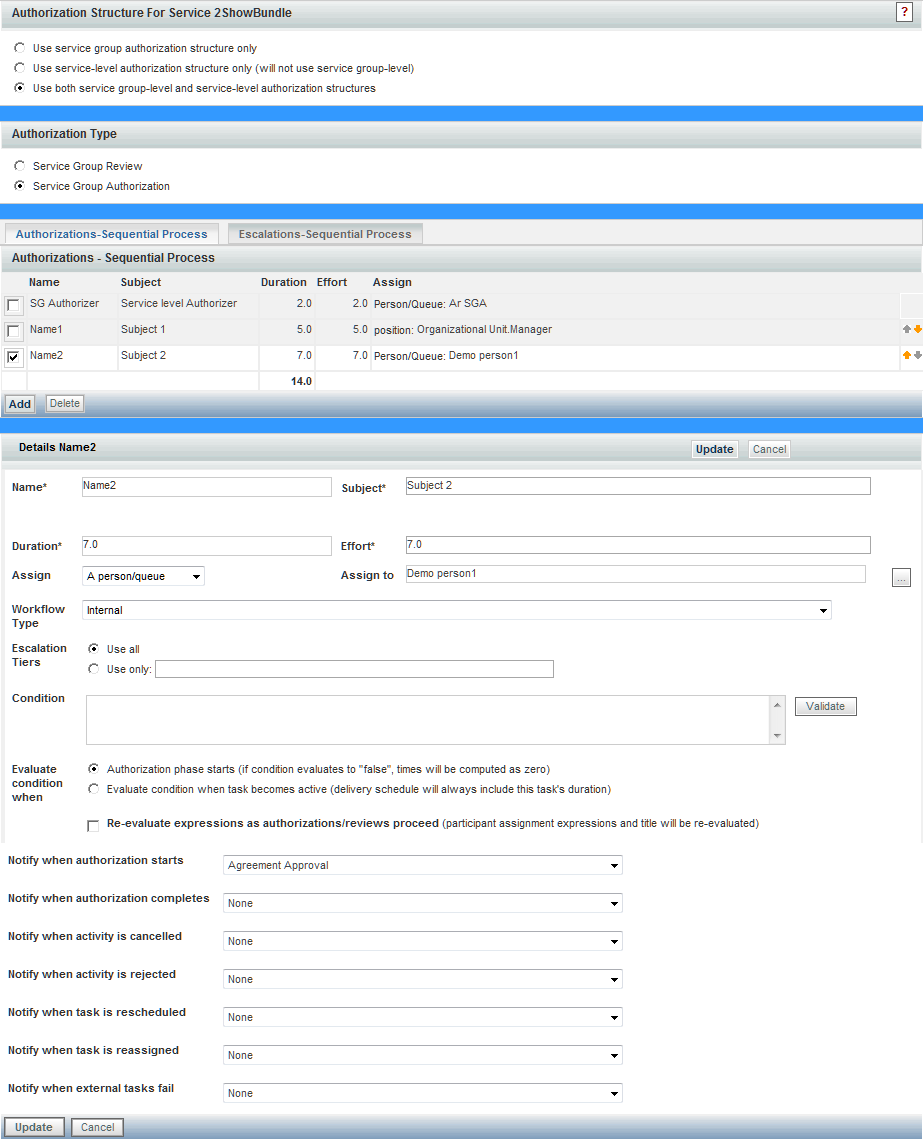923x1139 pixels.
Task: Move Name2 row up arrow
Action: click(x=906, y=355)
